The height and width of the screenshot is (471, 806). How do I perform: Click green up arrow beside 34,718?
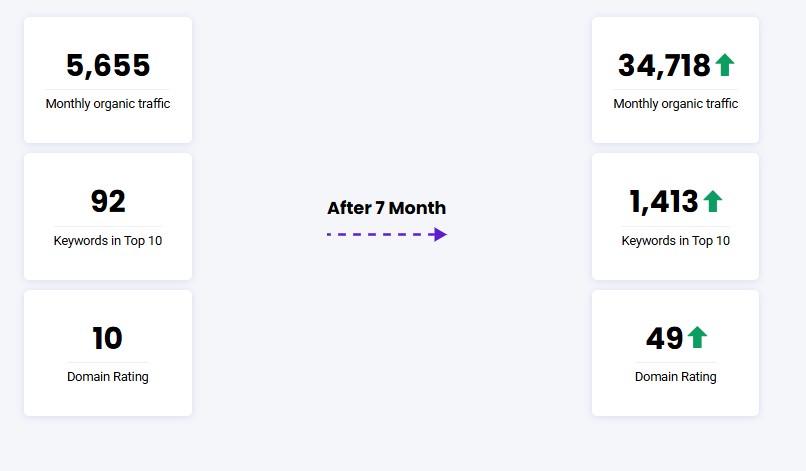[x=725, y=65]
